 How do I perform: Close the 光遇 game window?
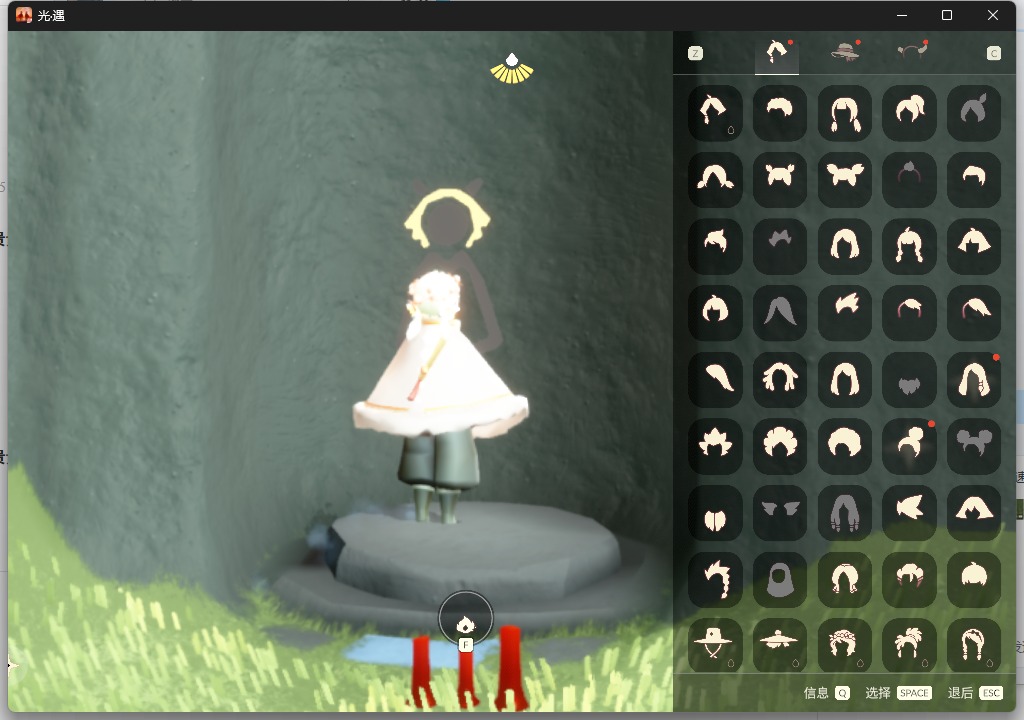[x=993, y=15]
